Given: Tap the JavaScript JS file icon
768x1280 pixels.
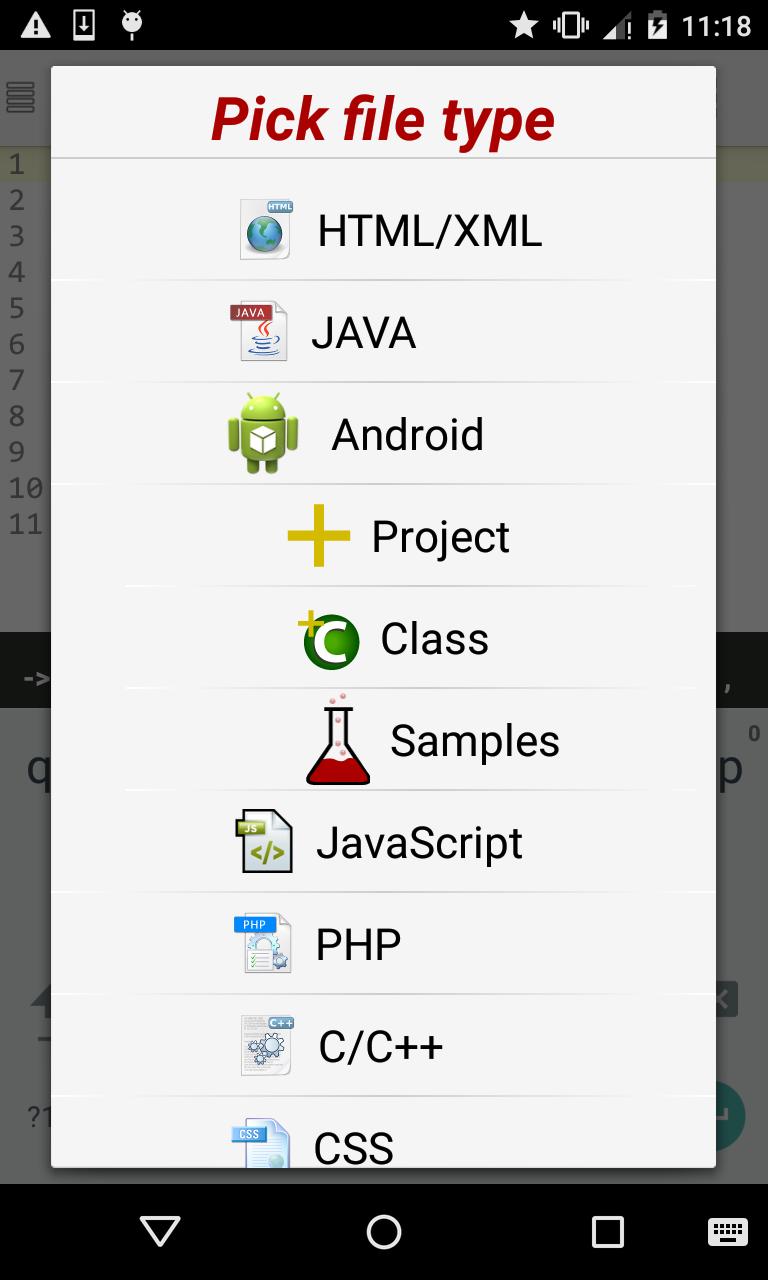Looking at the screenshot, I should (x=264, y=842).
